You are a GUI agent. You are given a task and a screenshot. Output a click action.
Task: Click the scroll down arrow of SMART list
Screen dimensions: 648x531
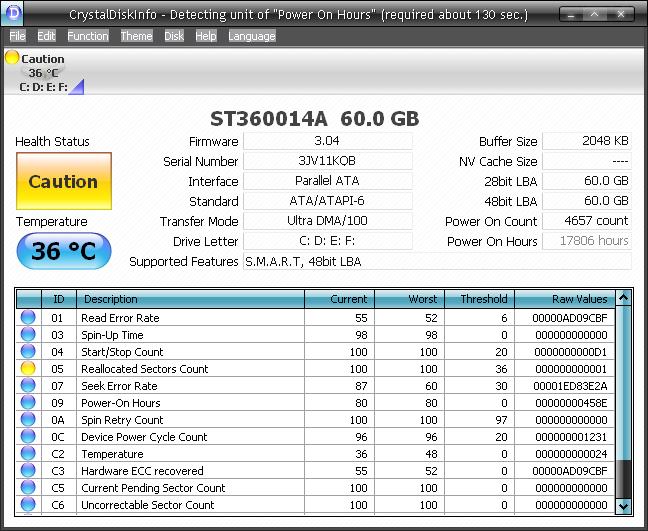tap(623, 505)
